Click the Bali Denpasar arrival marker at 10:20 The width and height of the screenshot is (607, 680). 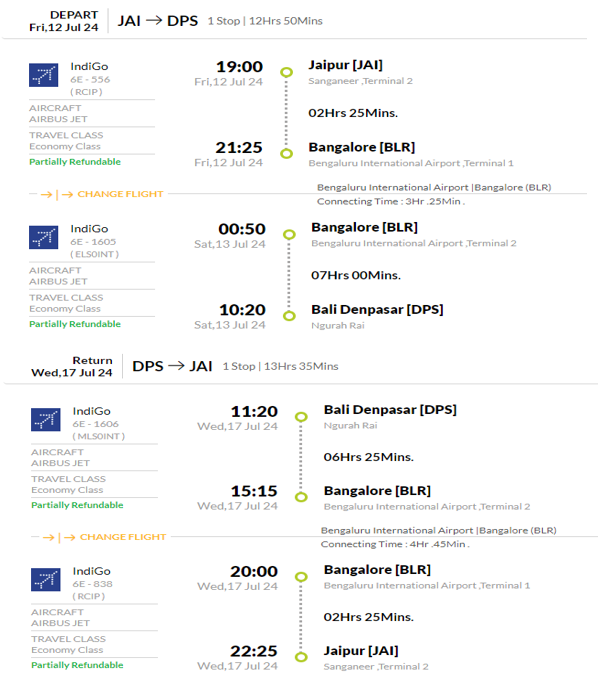289,316
